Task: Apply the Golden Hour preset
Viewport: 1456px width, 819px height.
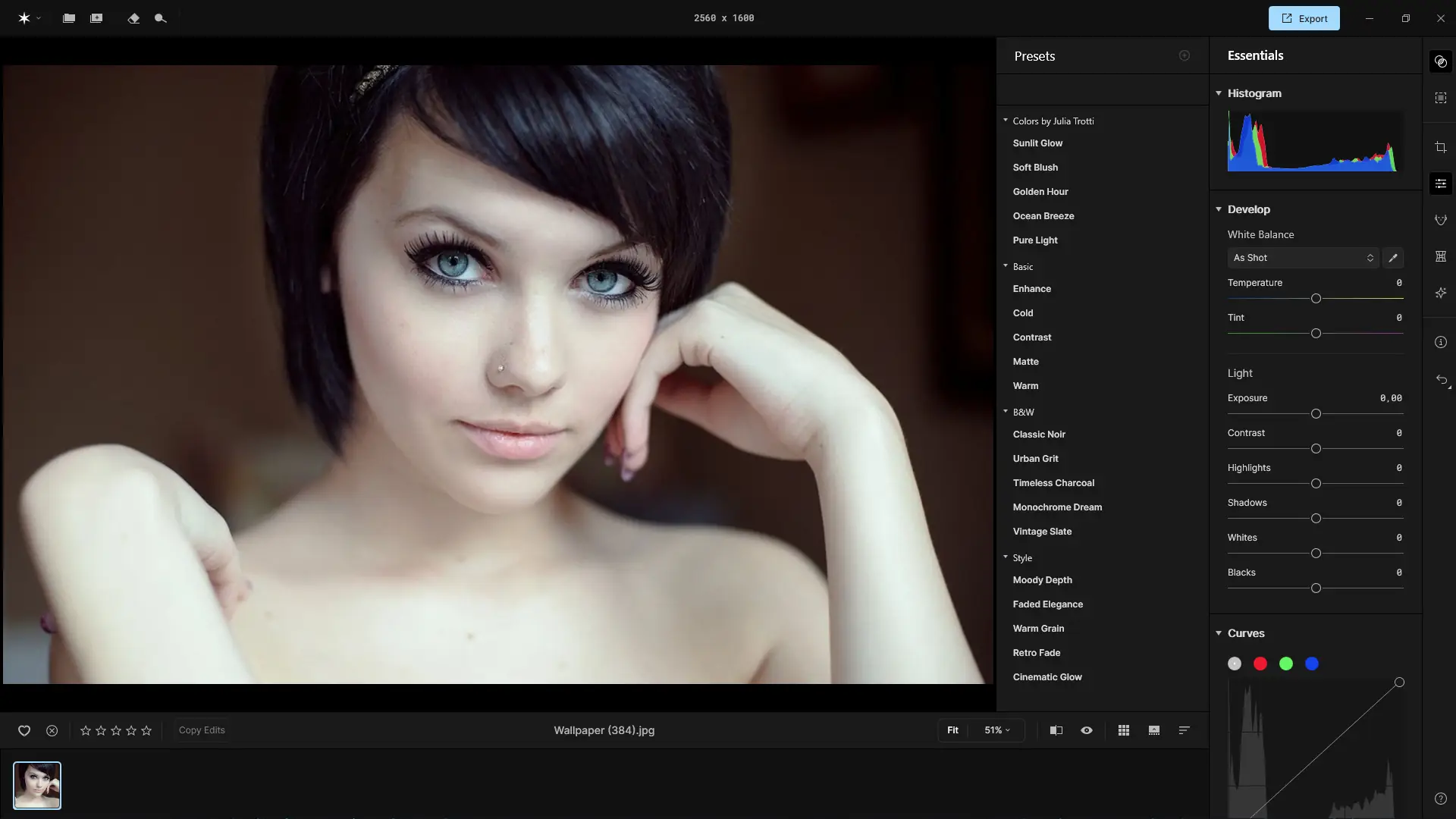Action: tap(1040, 192)
